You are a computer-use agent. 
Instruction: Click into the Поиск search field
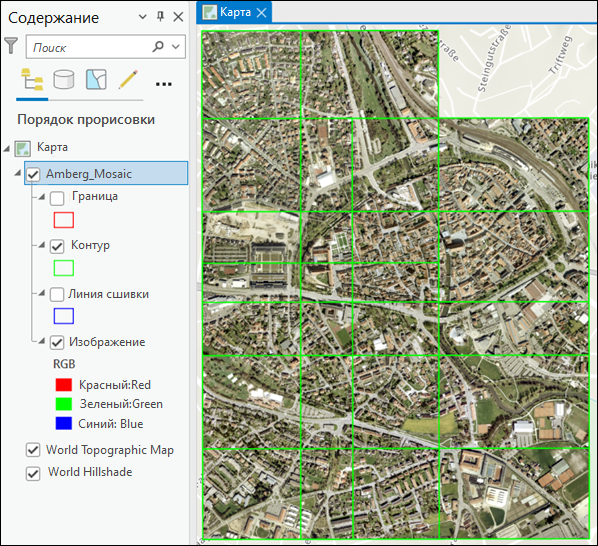click(90, 47)
